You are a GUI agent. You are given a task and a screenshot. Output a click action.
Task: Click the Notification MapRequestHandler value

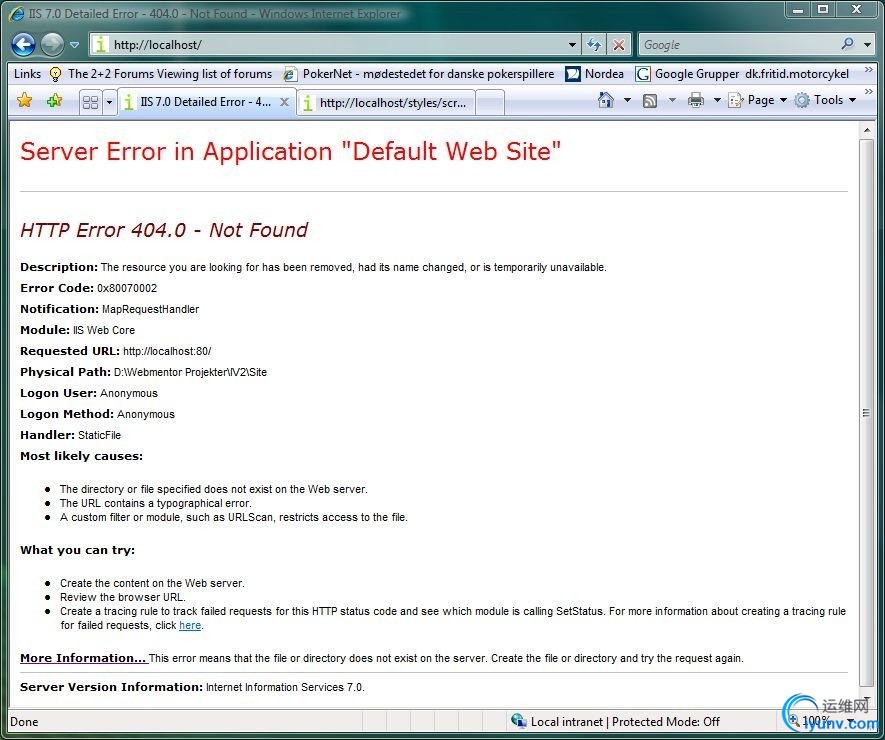[x=150, y=309]
